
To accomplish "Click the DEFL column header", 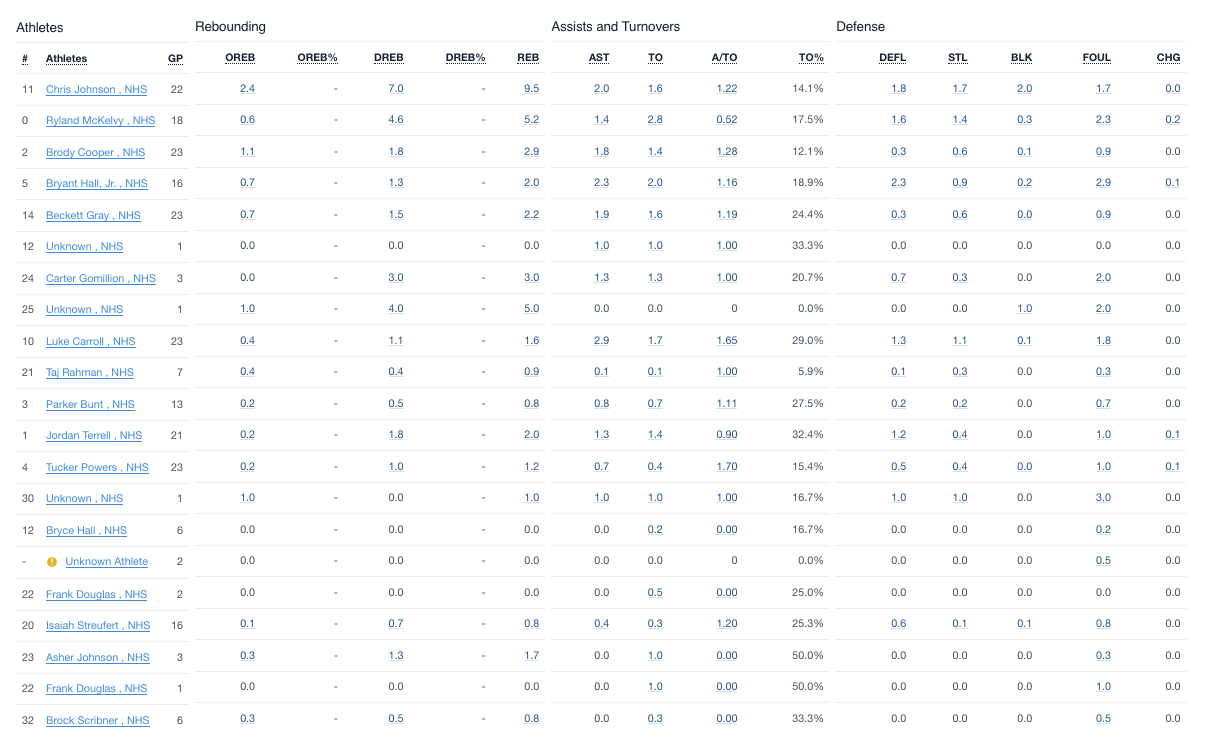I will [x=892, y=58].
